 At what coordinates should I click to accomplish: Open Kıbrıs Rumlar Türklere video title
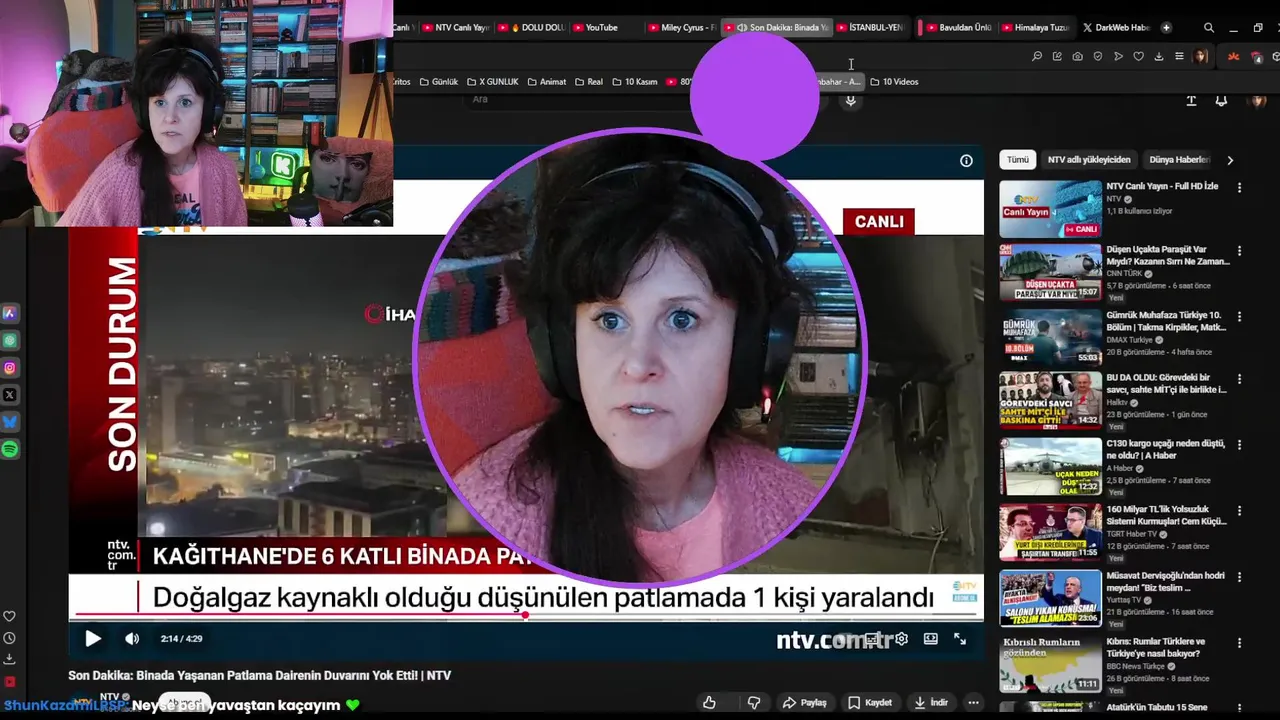[x=1156, y=647]
